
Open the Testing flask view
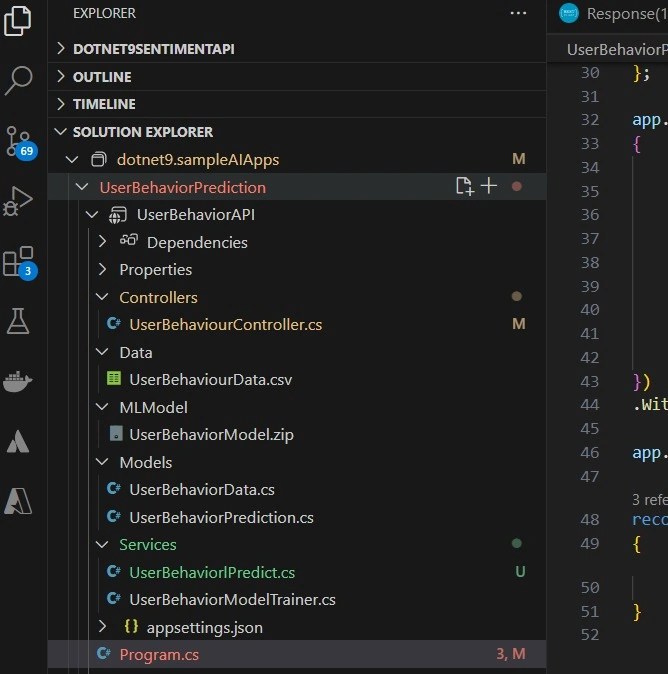18,321
